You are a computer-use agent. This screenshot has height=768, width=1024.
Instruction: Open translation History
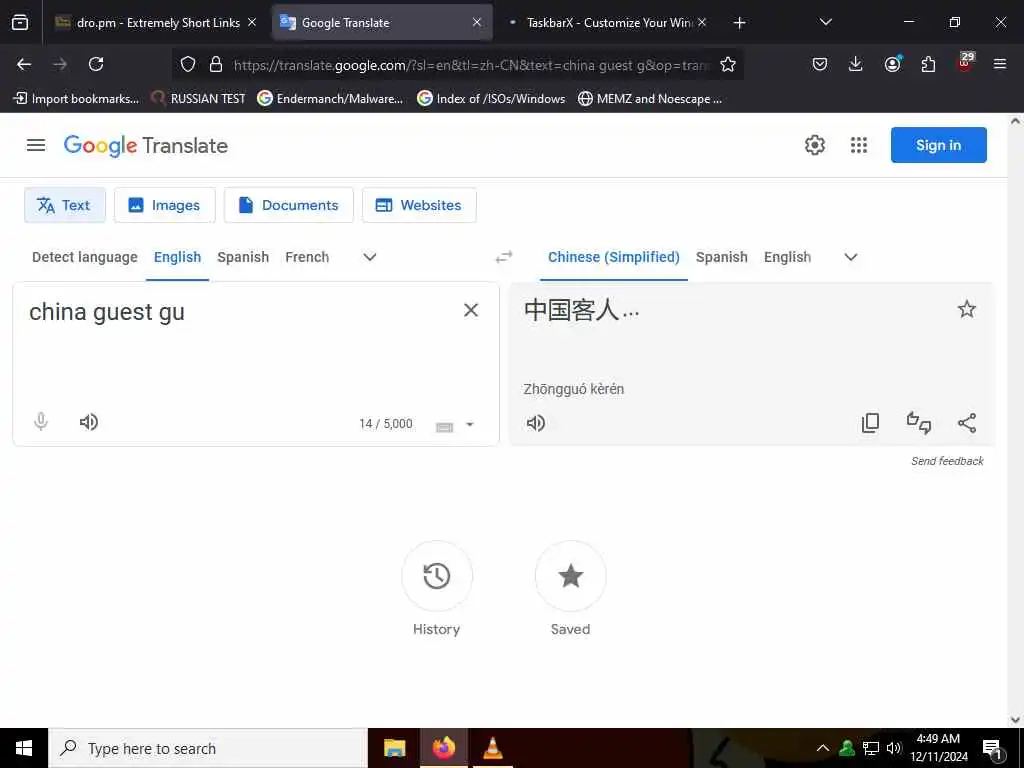coord(437,576)
